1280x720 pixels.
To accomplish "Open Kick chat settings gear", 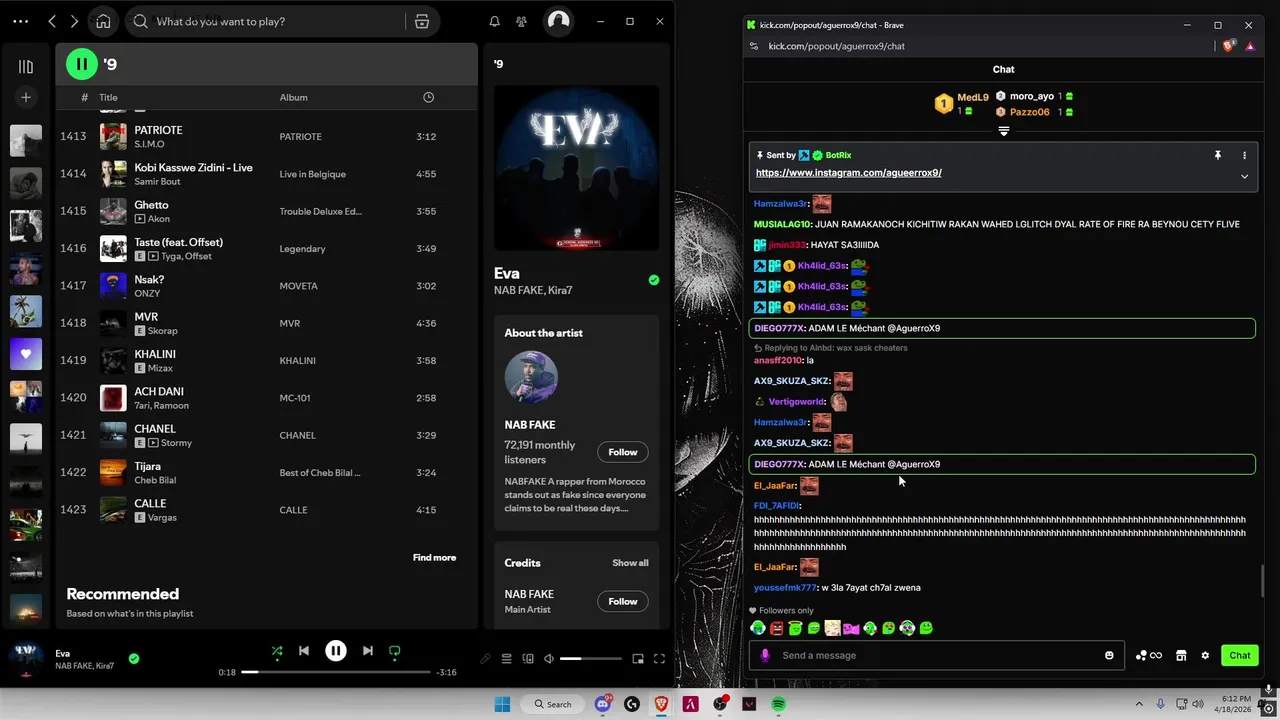I will click(x=1205, y=655).
